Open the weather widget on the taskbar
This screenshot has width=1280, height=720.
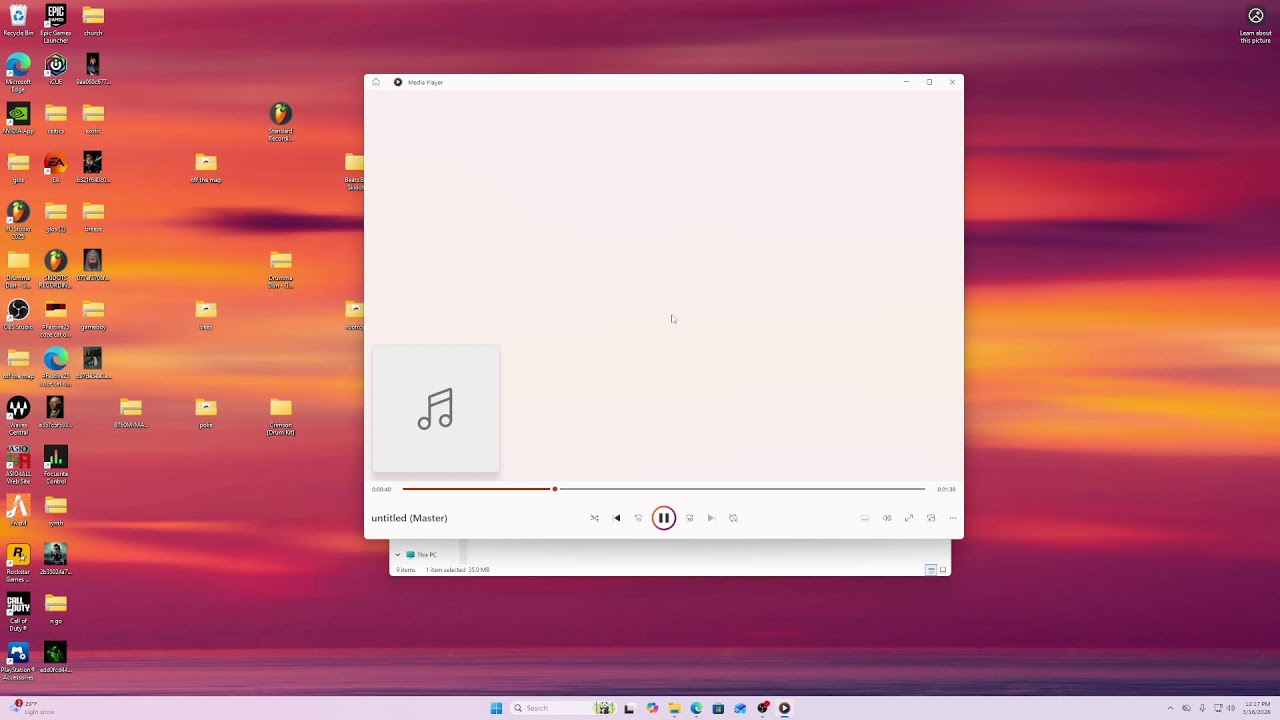(x=32, y=707)
